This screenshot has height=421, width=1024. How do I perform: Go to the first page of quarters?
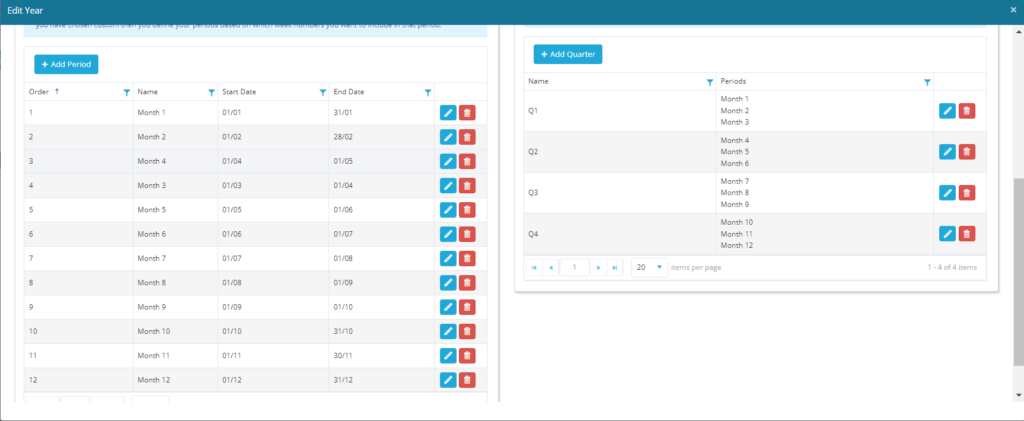[x=534, y=267]
